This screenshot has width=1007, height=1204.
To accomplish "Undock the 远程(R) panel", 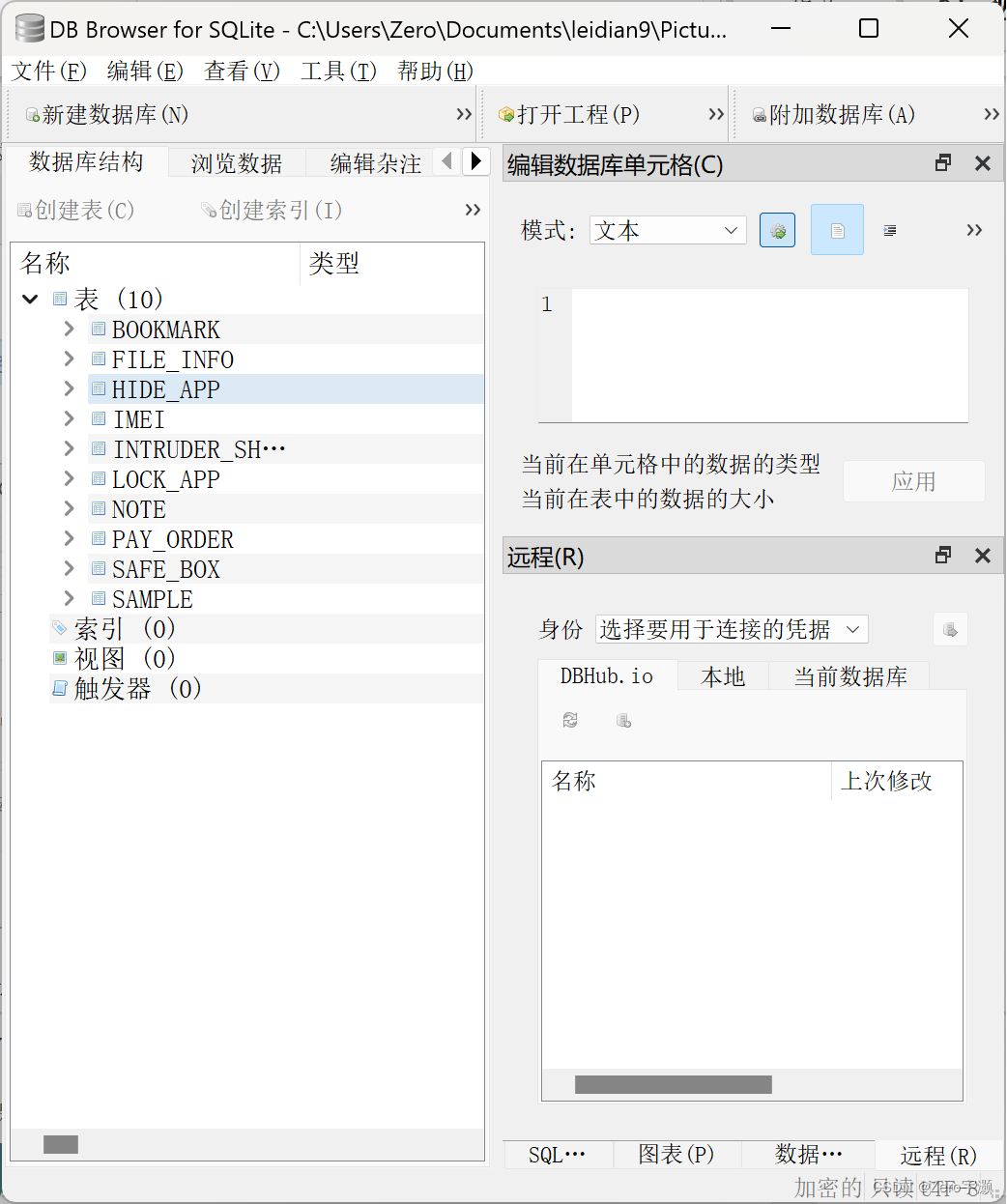I will 943,556.
